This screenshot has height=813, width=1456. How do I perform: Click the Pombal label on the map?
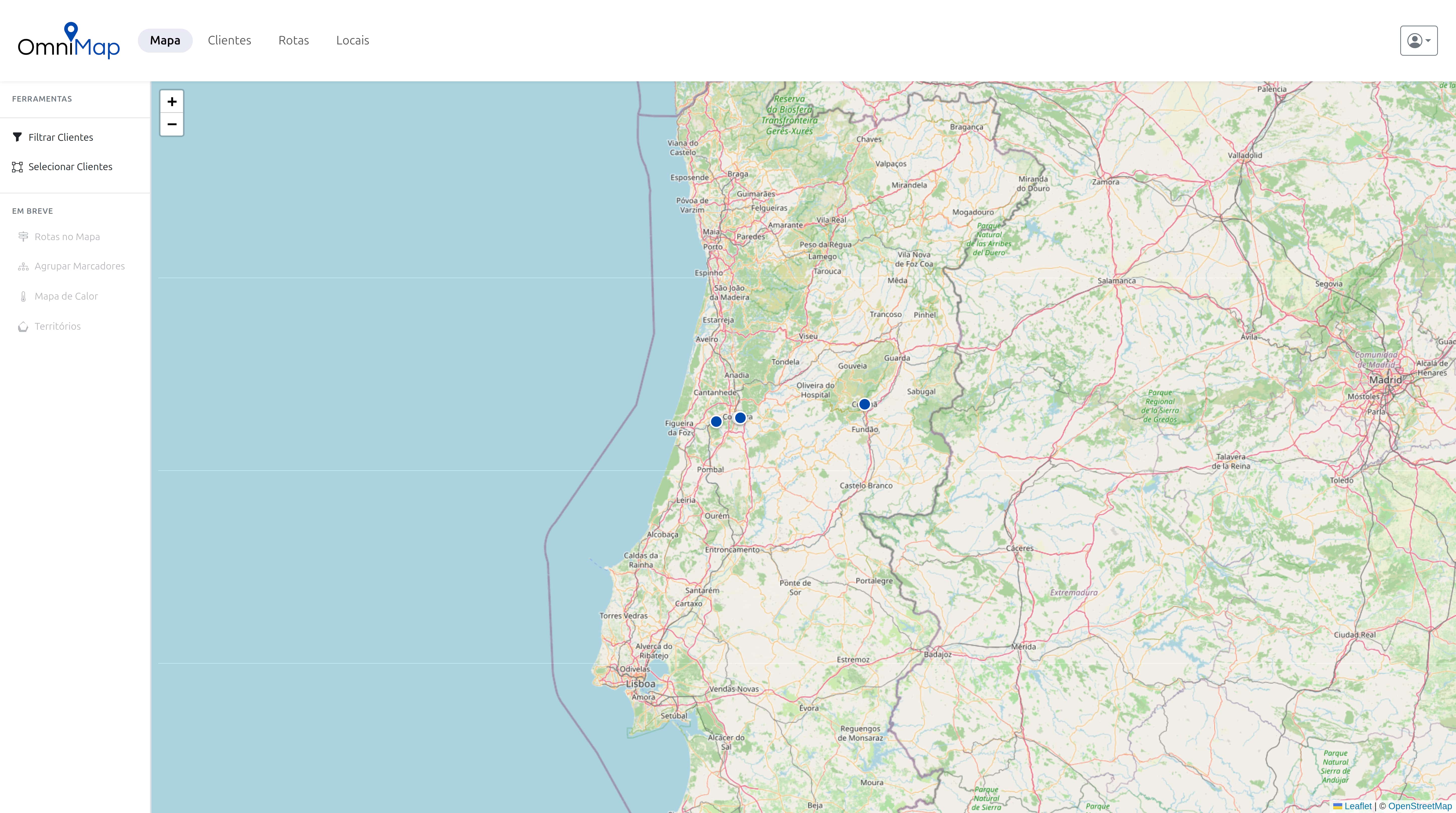(711, 469)
